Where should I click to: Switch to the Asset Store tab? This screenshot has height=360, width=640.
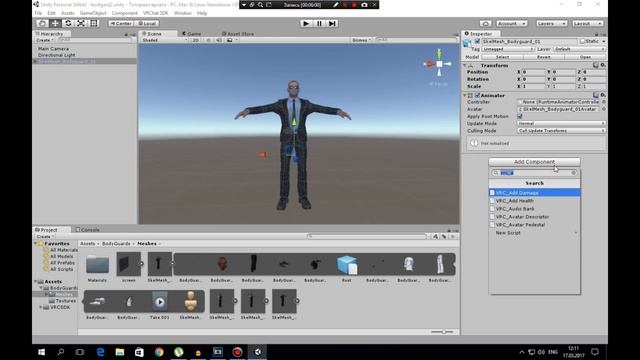238,33
